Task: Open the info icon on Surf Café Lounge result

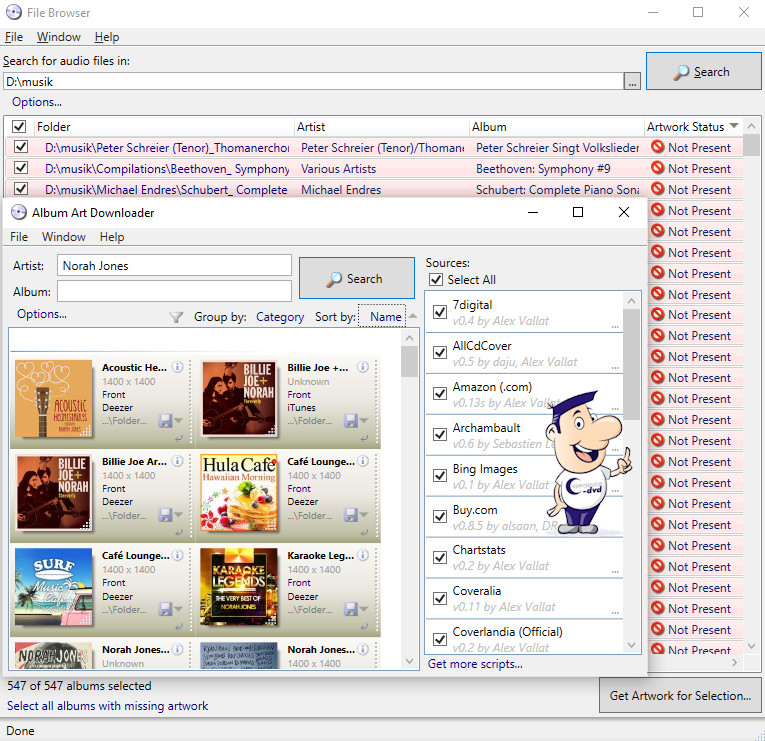Action: [x=178, y=555]
